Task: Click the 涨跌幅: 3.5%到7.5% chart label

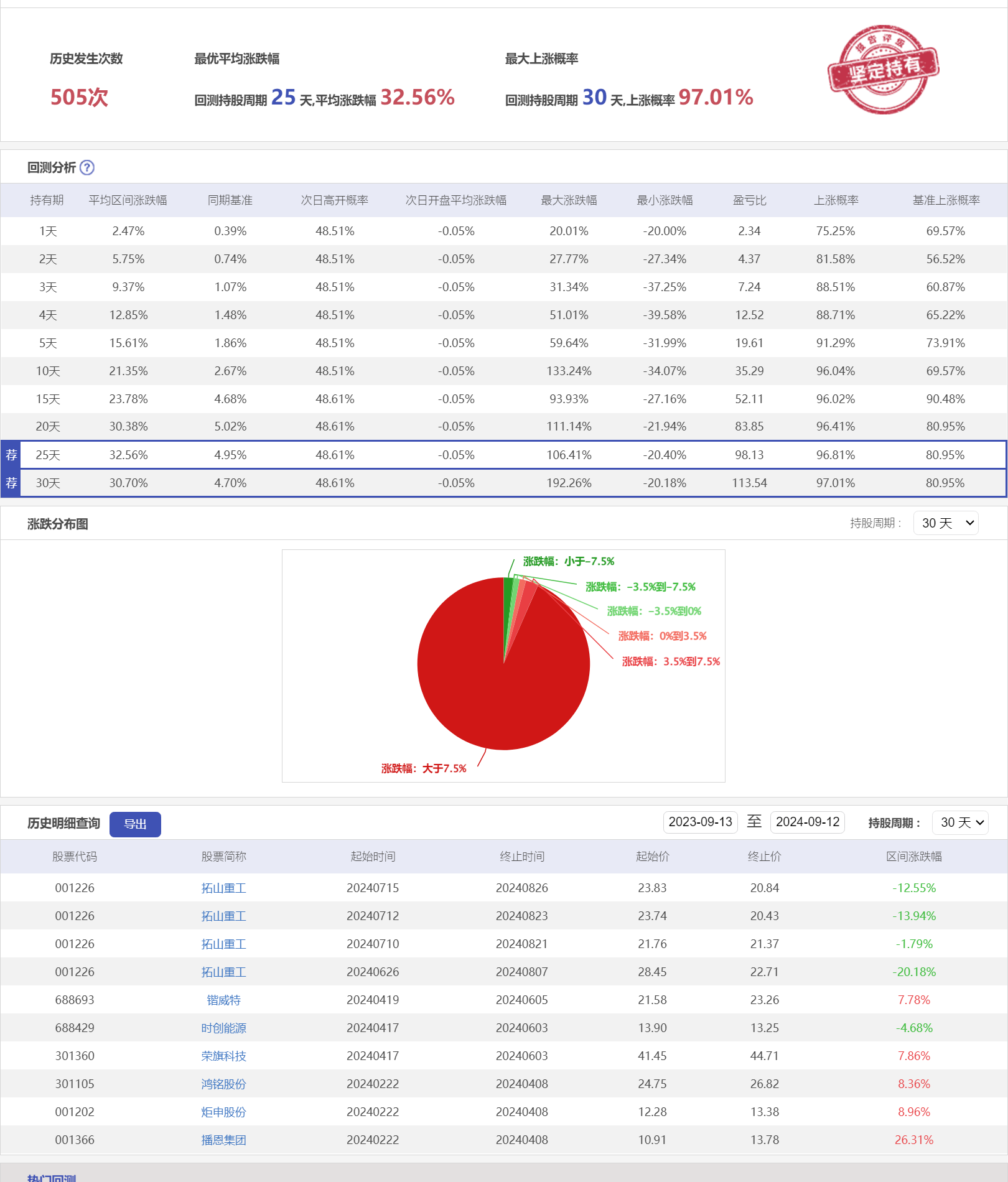Action: click(x=671, y=662)
